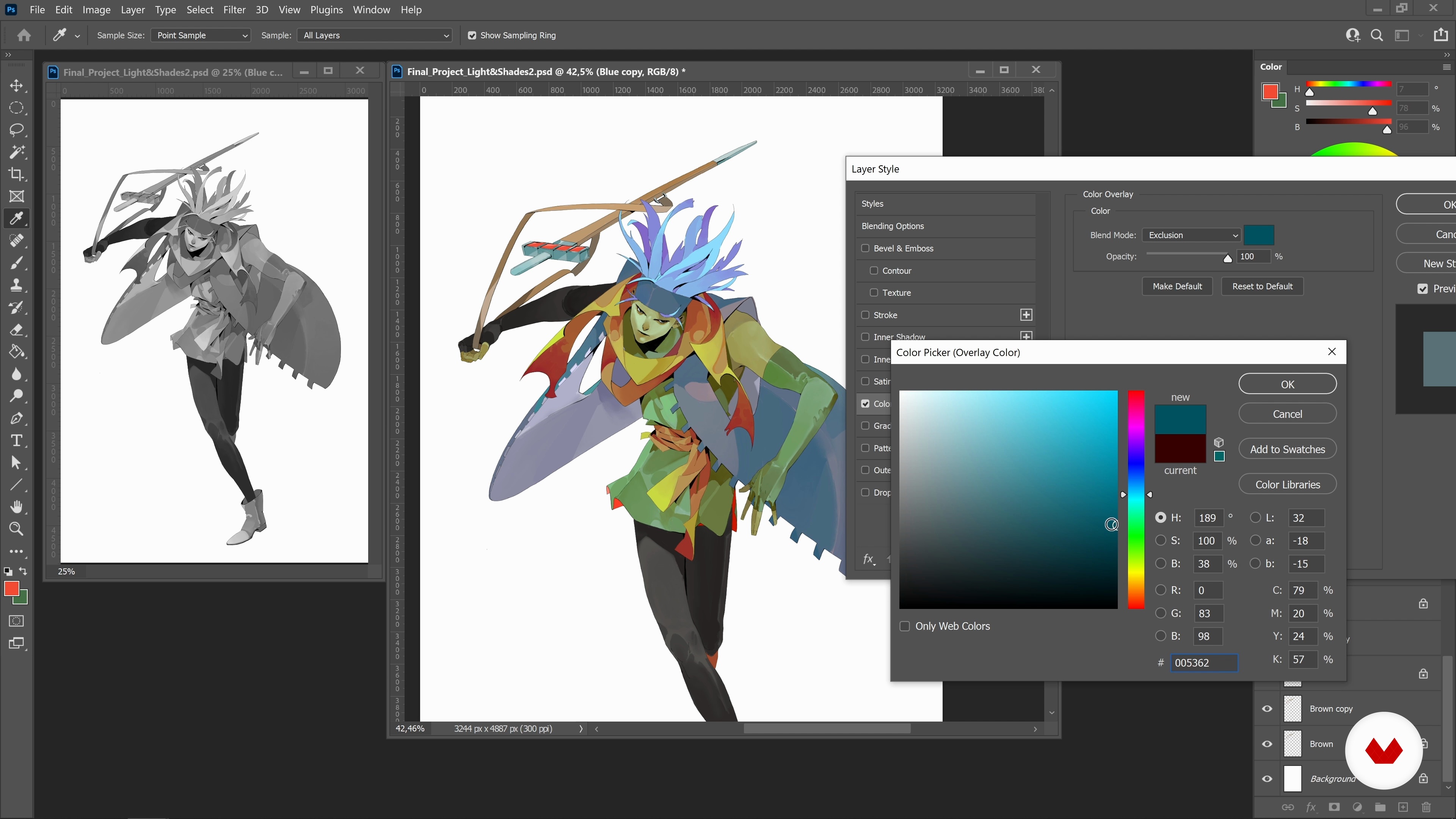Screen dimensions: 1456x819
Task: Click the delete layer trash icon
Action: (1426, 807)
